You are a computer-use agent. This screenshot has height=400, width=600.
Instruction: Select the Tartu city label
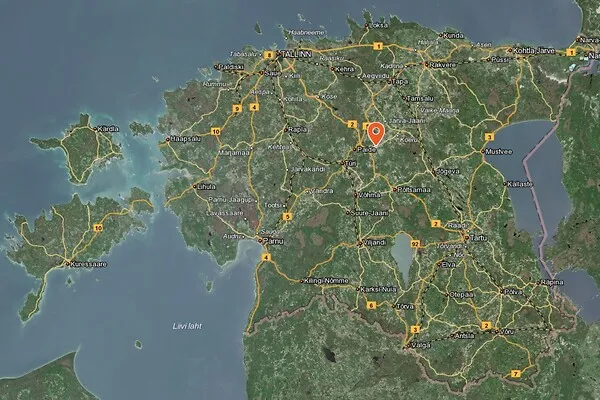[x=478, y=238]
